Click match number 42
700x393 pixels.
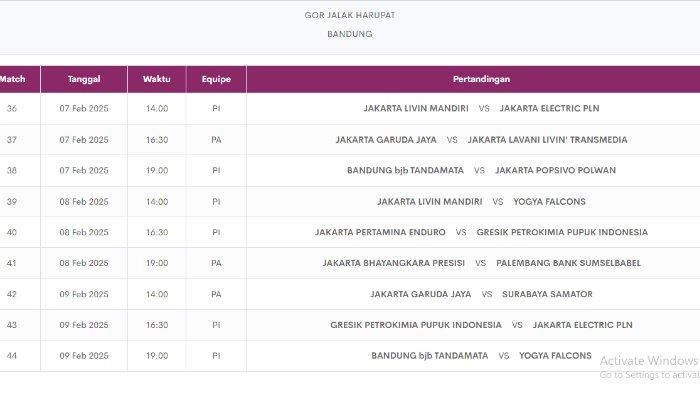click(12, 294)
